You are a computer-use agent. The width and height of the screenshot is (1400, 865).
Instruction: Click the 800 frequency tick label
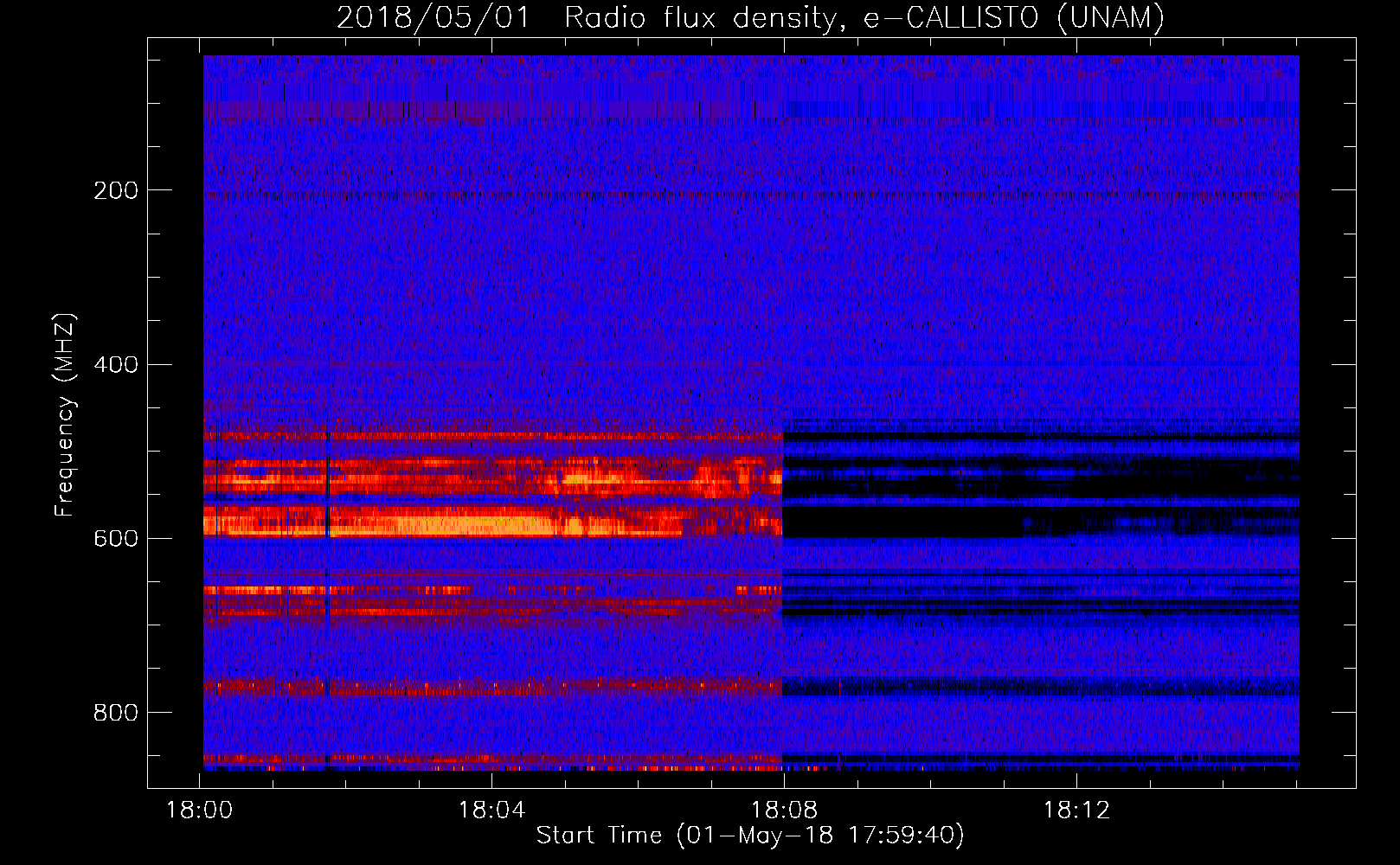116,713
